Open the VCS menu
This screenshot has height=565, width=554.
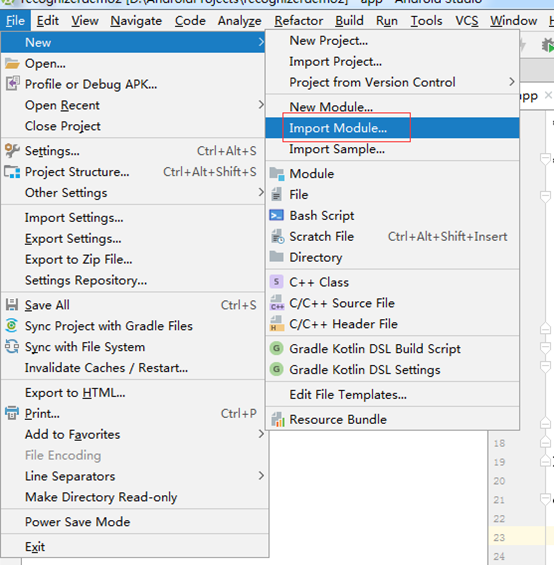(x=467, y=21)
